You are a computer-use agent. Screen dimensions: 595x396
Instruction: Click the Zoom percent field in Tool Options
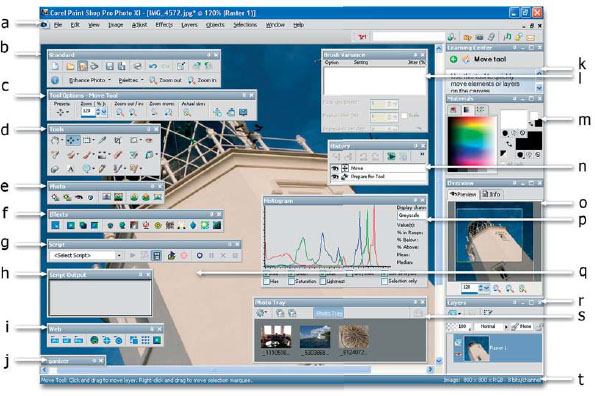pos(88,112)
